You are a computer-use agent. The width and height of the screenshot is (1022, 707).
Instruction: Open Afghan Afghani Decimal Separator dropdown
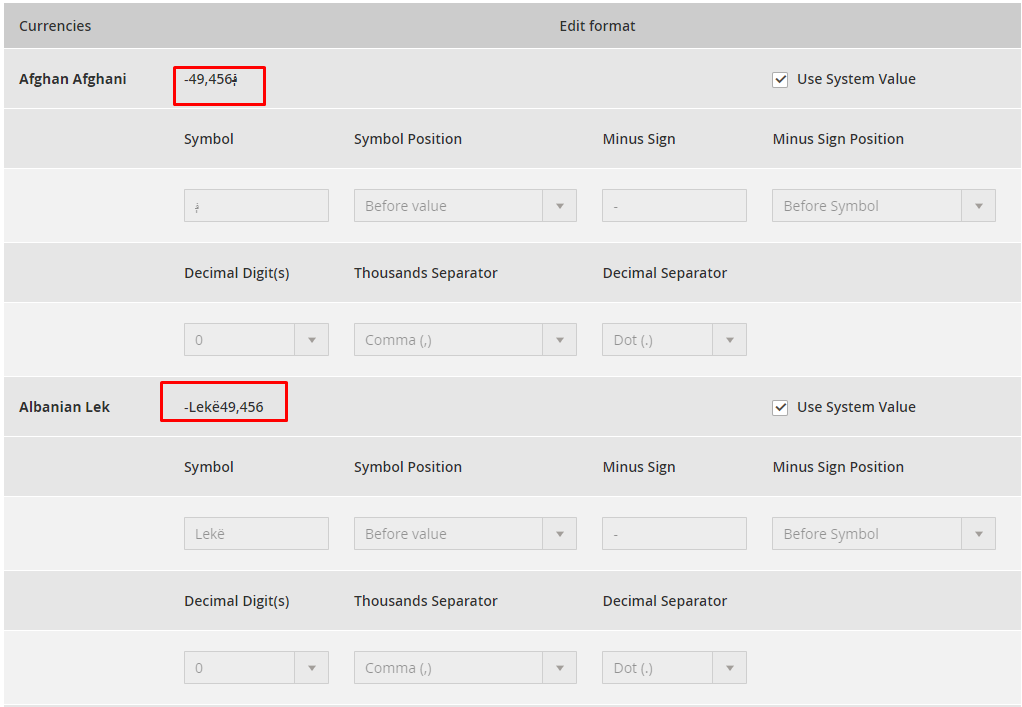click(x=674, y=340)
